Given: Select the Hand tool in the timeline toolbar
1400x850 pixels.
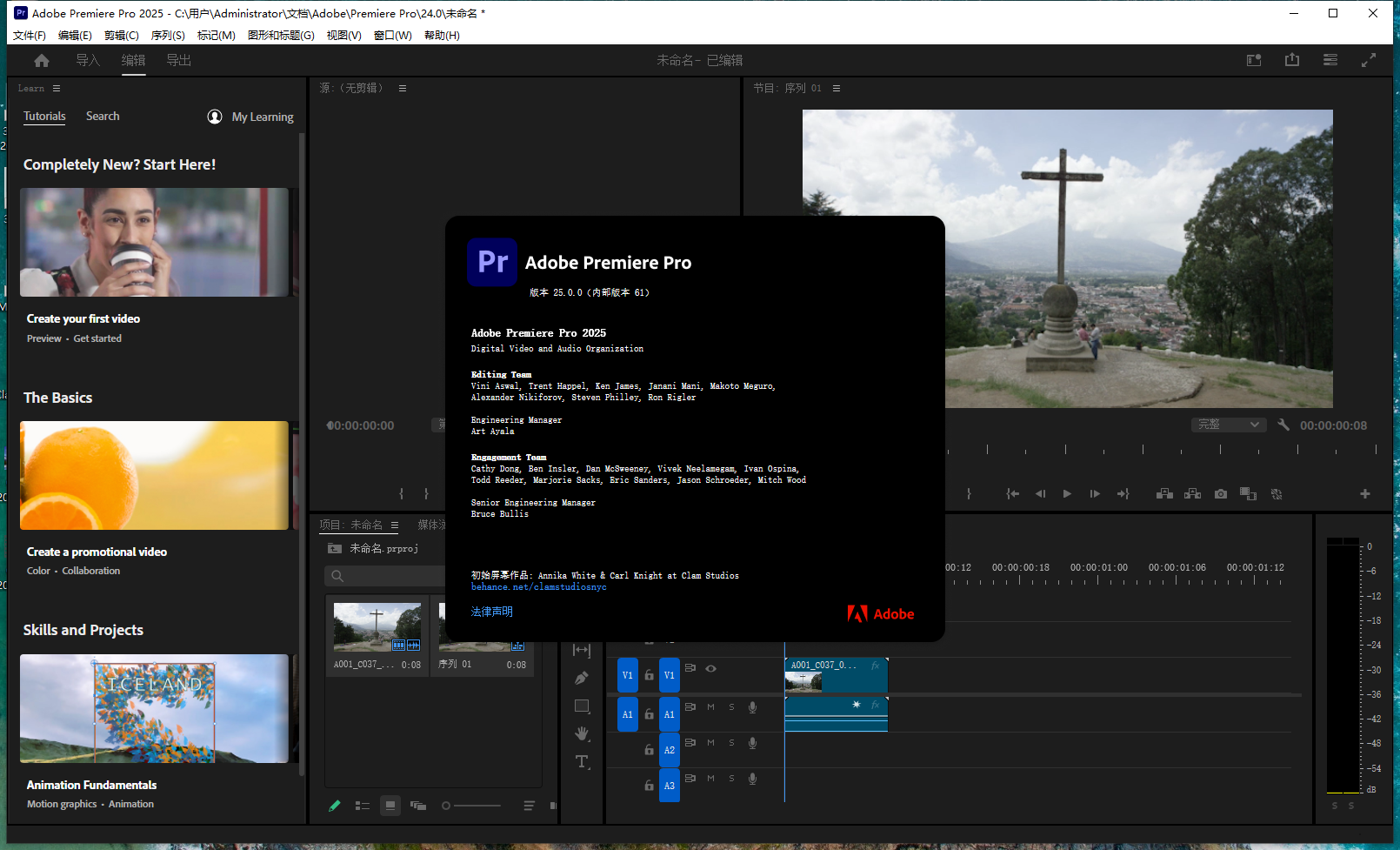Looking at the screenshot, I should coord(582,733).
